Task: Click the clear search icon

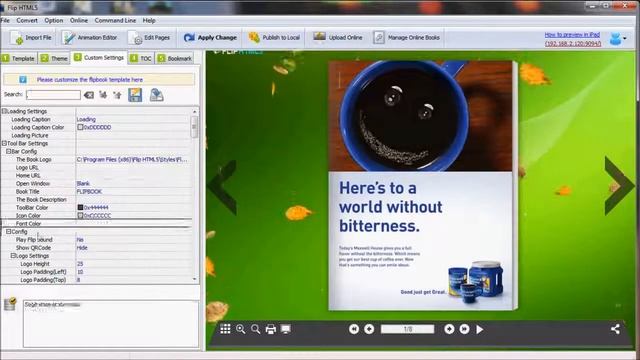Action: [x=89, y=95]
